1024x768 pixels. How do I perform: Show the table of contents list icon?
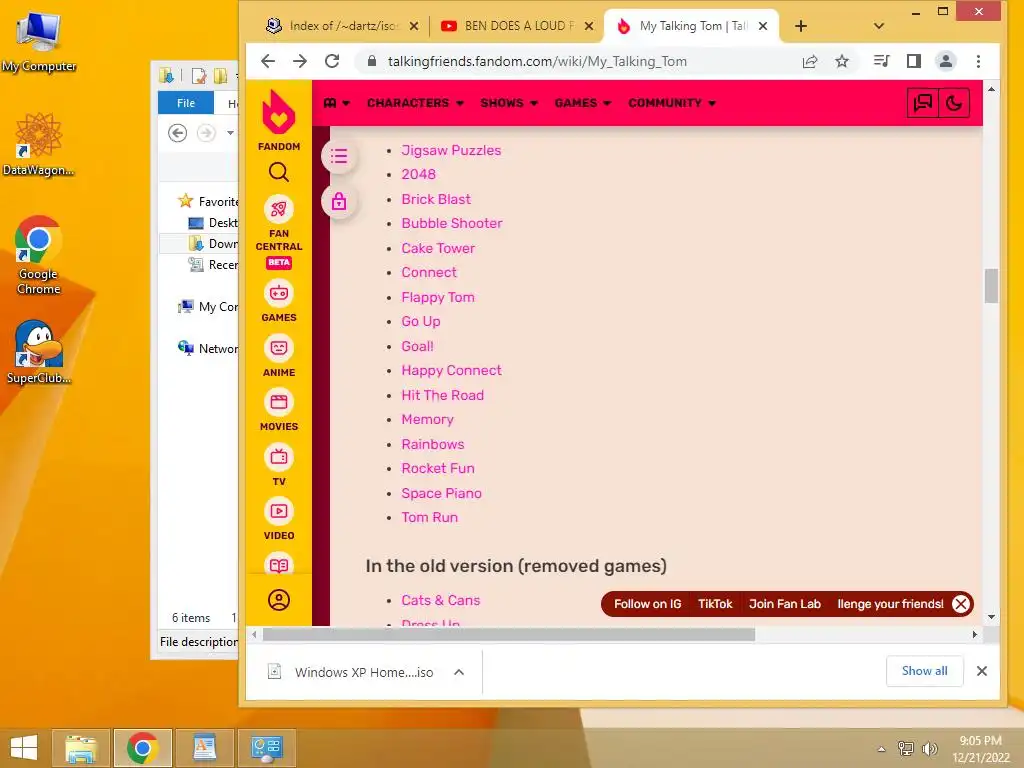pyautogui.click(x=339, y=156)
